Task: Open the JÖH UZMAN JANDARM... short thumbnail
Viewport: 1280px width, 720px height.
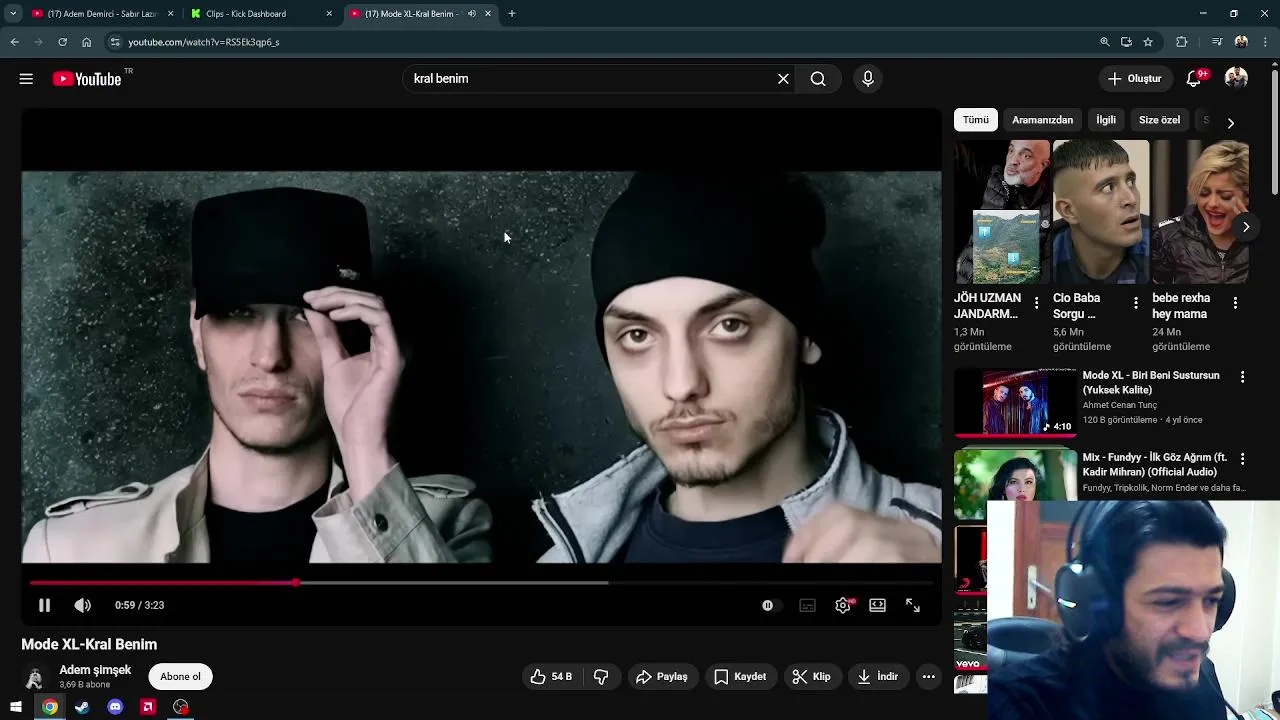Action: 1002,212
